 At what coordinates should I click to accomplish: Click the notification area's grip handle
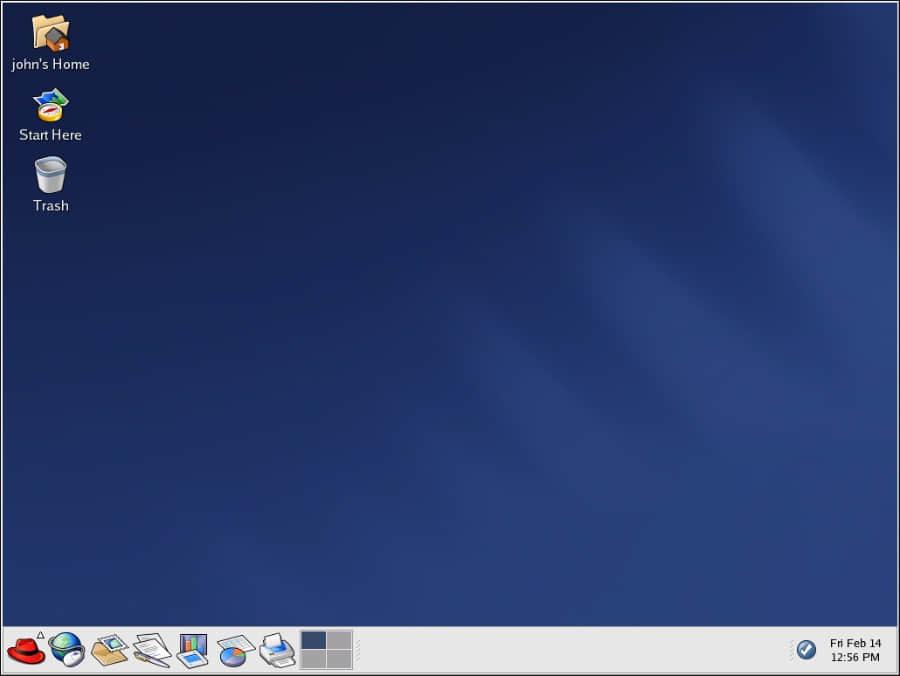coord(790,650)
